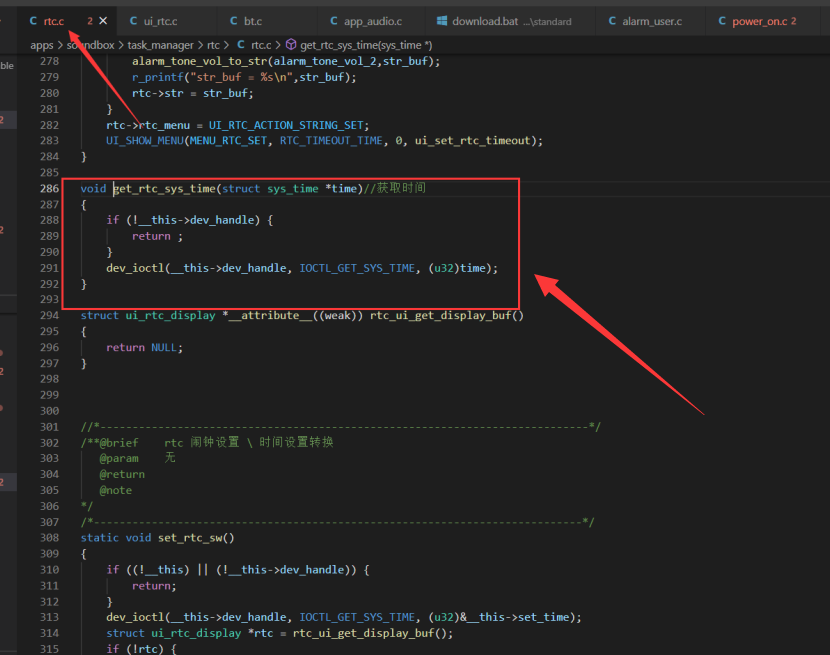
Task: Click the C file icon in the breadcrumb
Action: [241, 44]
